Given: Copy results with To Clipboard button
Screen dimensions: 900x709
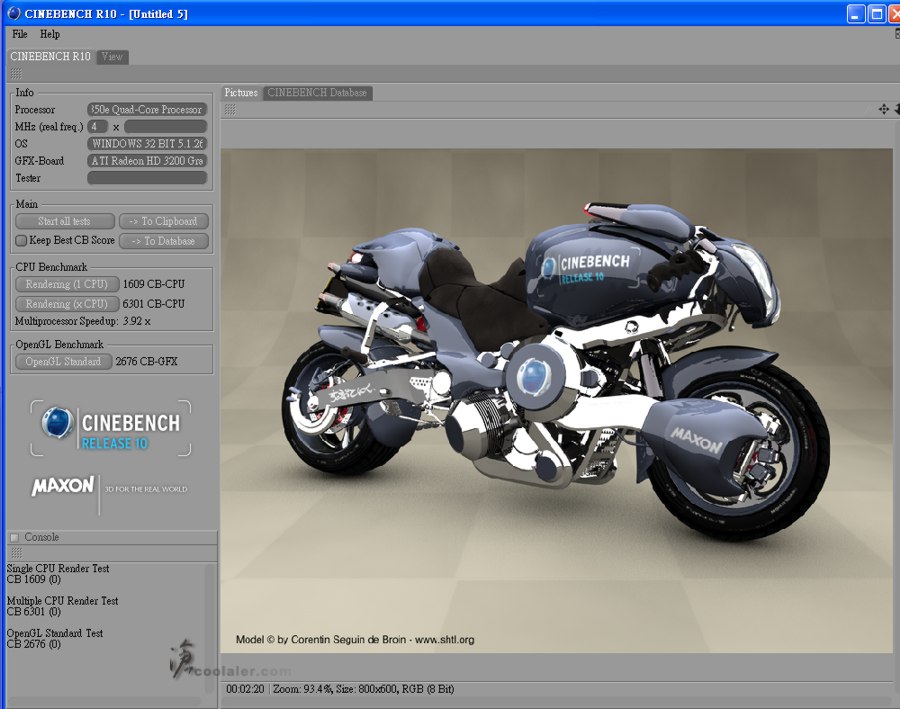Looking at the screenshot, I should (x=164, y=221).
